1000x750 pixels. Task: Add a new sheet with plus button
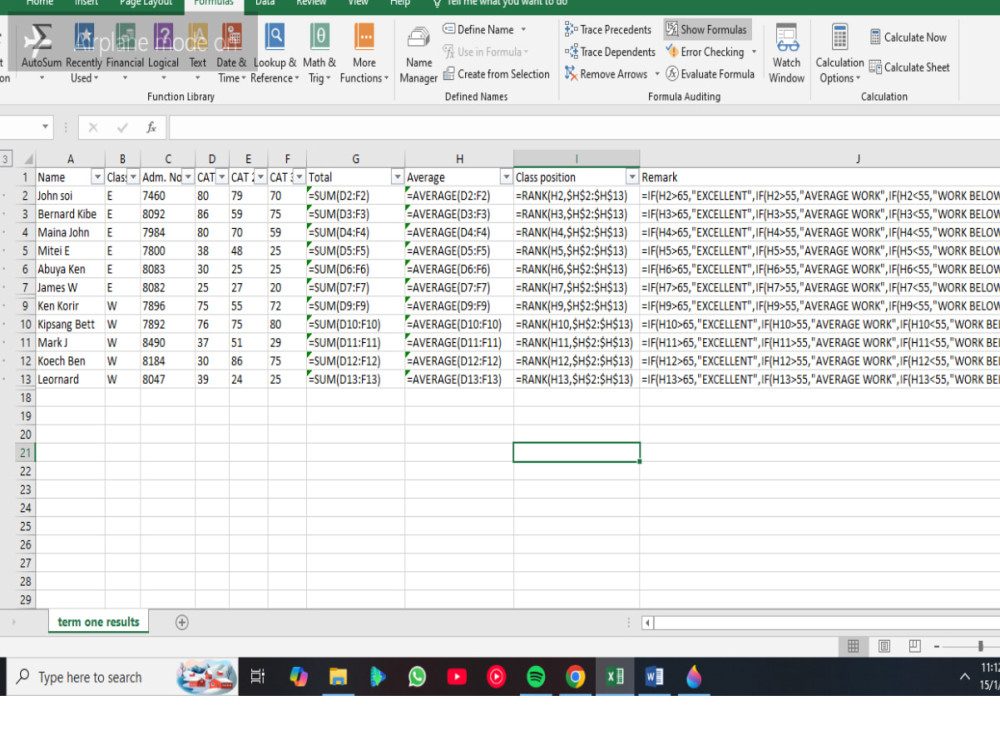coord(182,622)
